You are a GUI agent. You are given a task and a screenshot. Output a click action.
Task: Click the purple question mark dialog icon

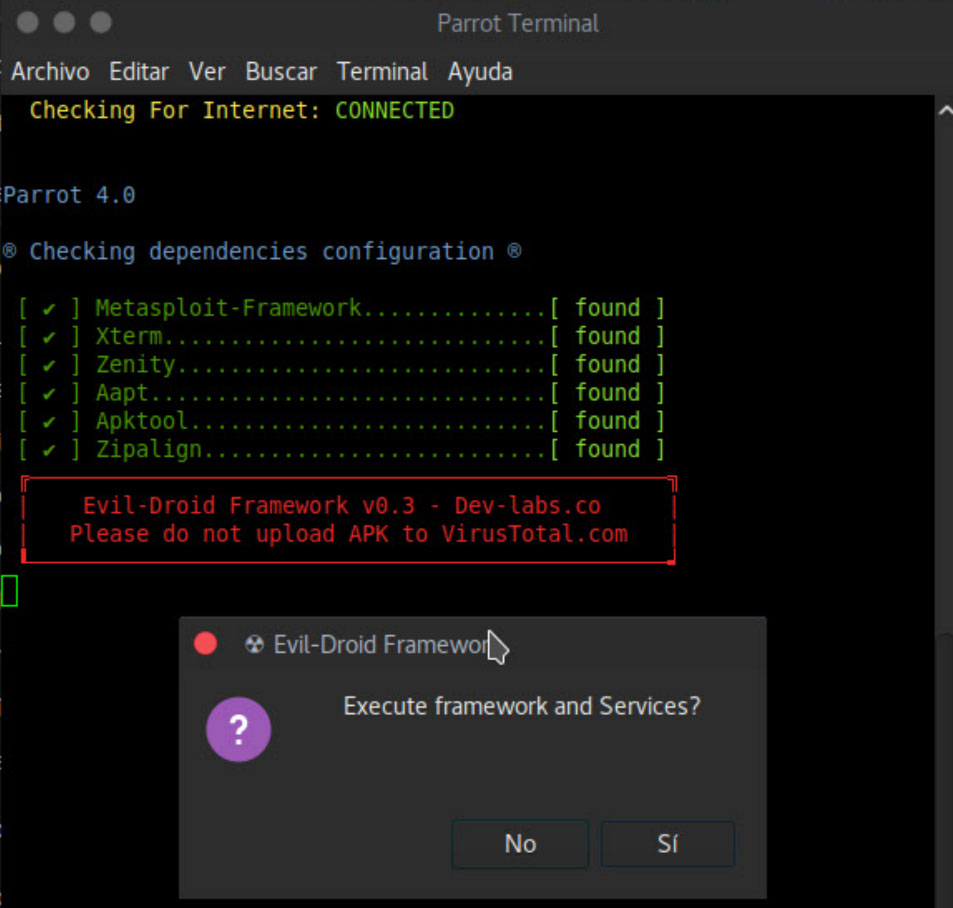coord(238,730)
